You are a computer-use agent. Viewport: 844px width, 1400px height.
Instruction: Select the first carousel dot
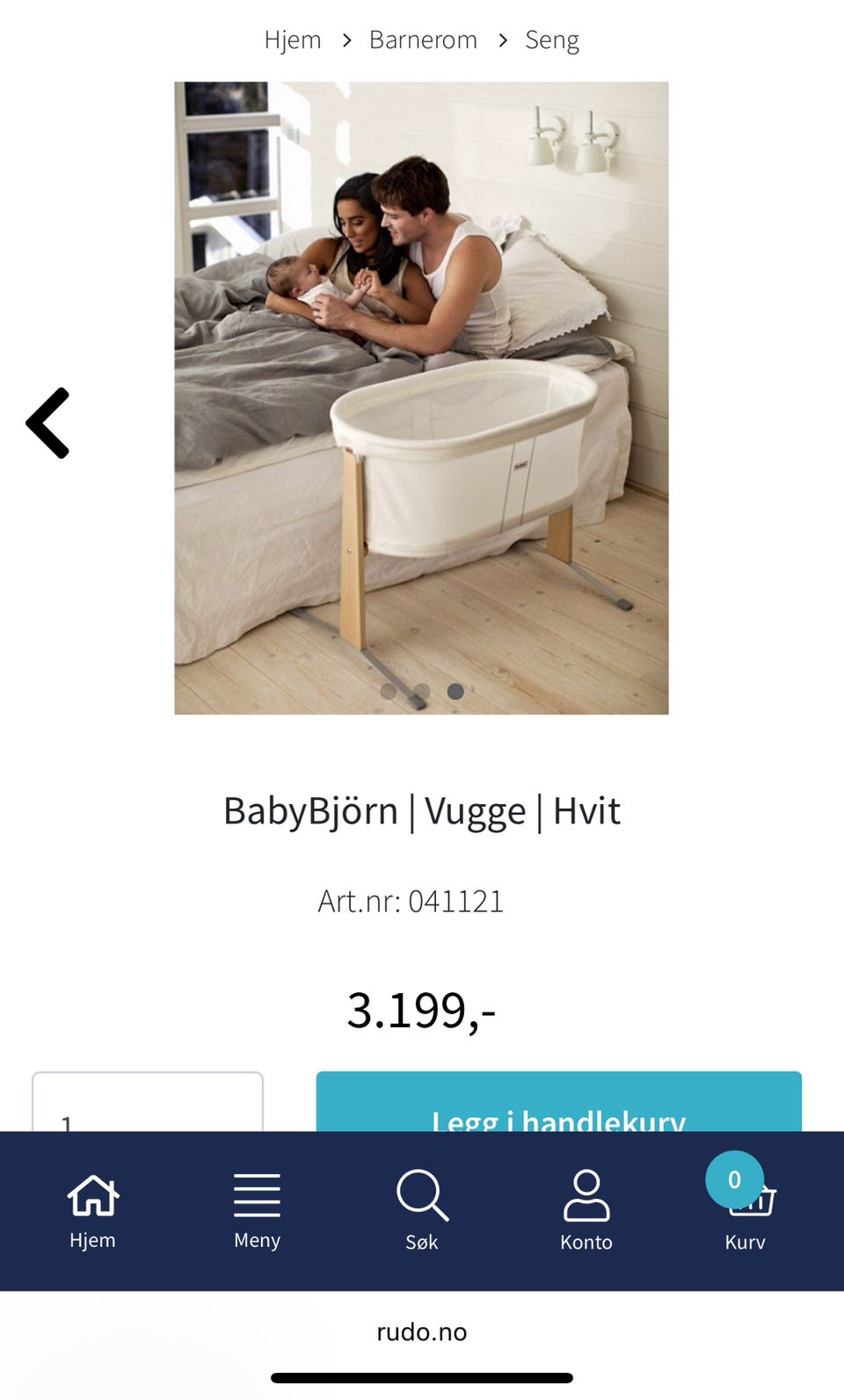(x=388, y=692)
